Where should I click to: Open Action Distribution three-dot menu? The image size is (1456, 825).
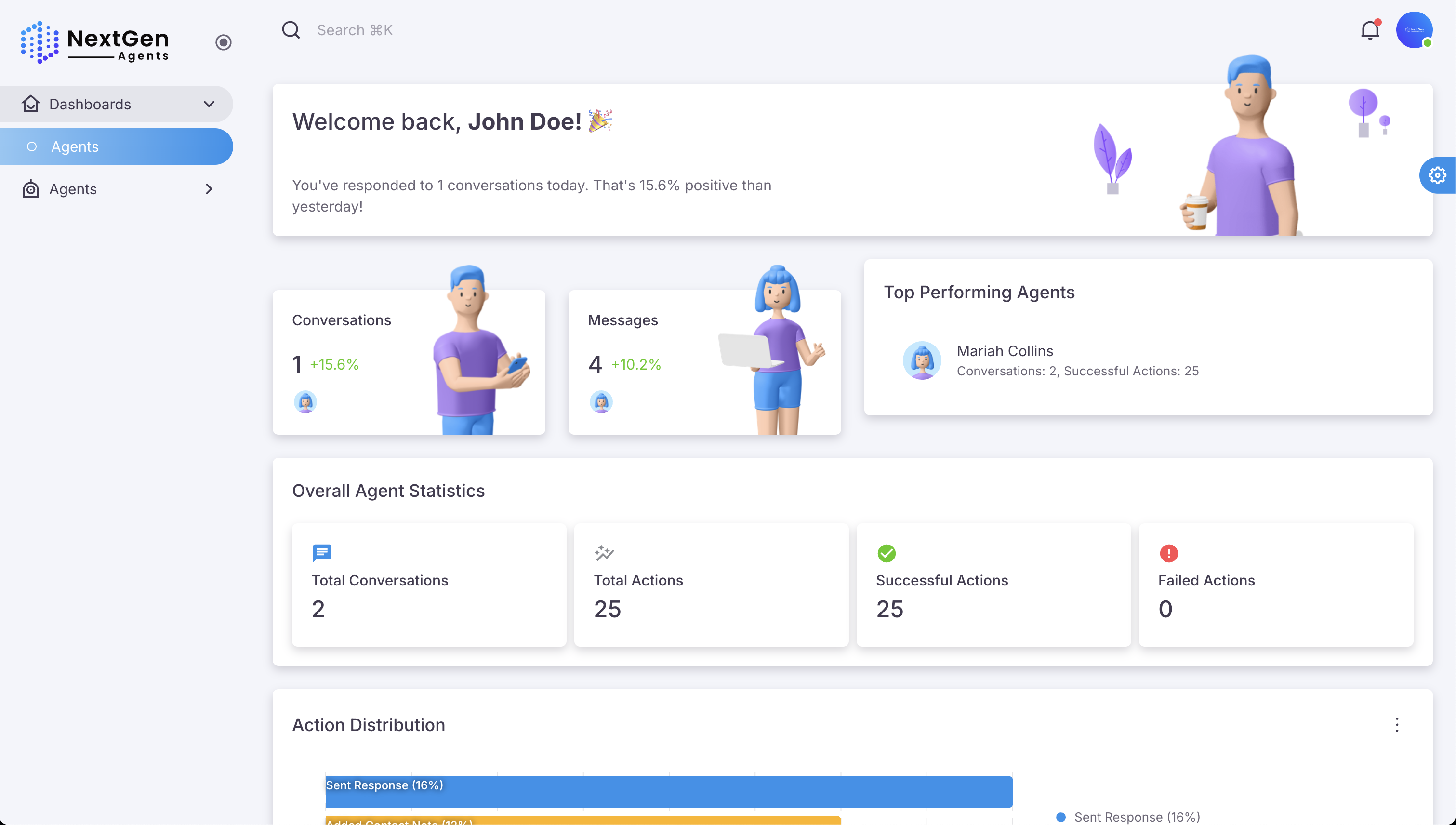tap(1397, 725)
